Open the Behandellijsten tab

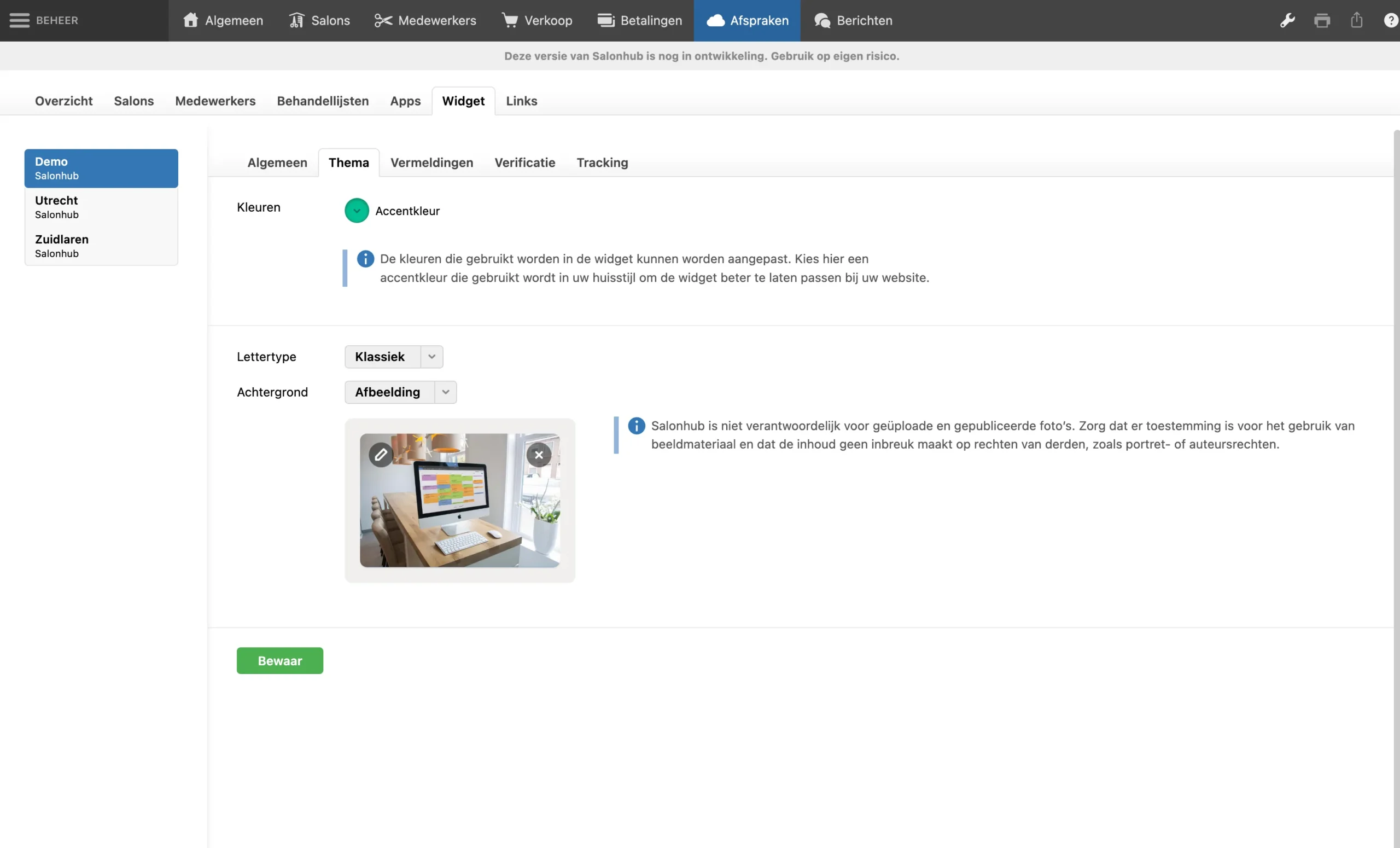click(x=322, y=101)
